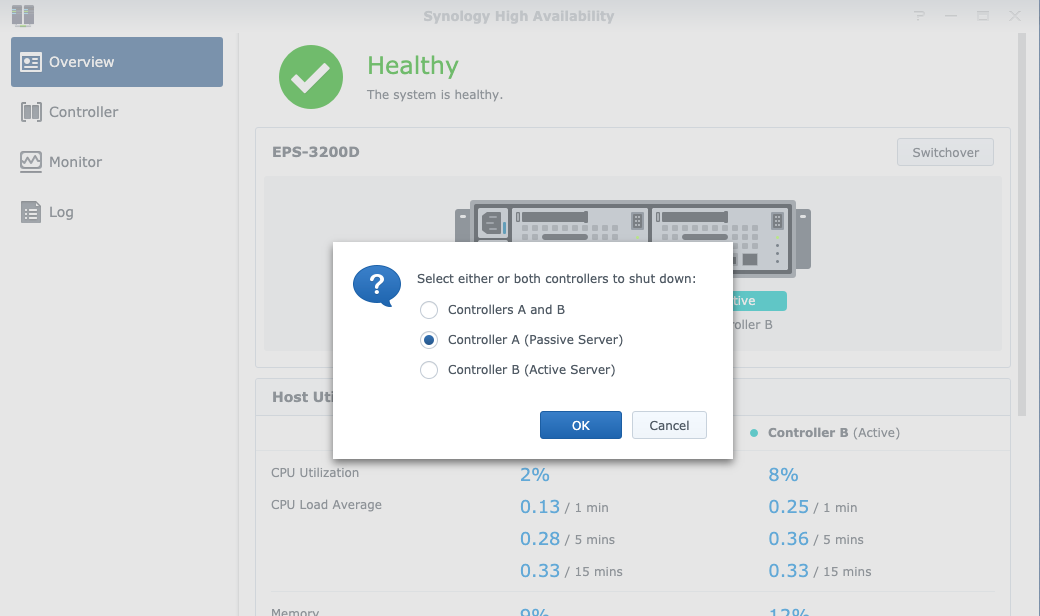Click the Controller B (Active) column header
Image resolution: width=1040 pixels, height=616 pixels.
pyautogui.click(x=834, y=432)
